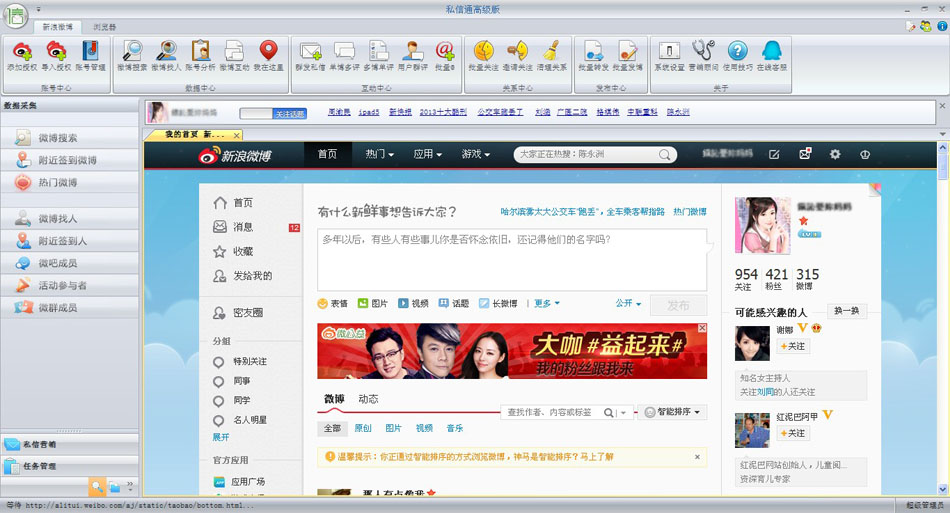Select 活动参与者 in the left sidebar

tap(70, 285)
